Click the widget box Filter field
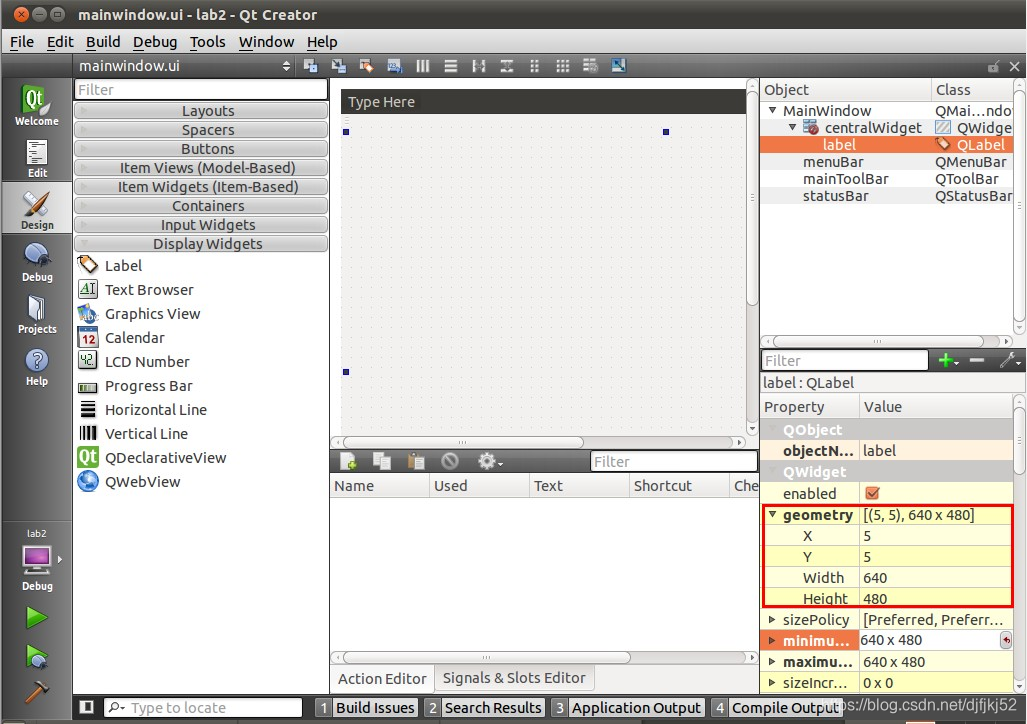This screenshot has height=724, width=1027. click(201, 90)
